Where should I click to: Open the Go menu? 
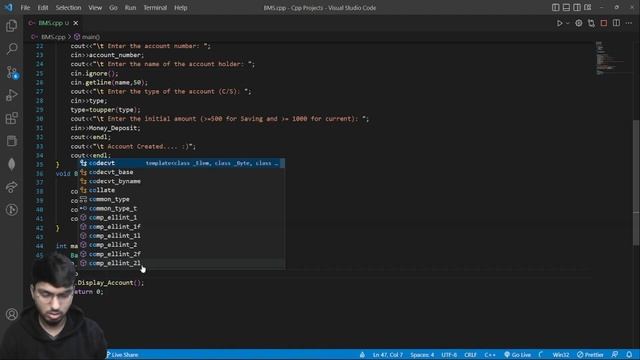113,7
